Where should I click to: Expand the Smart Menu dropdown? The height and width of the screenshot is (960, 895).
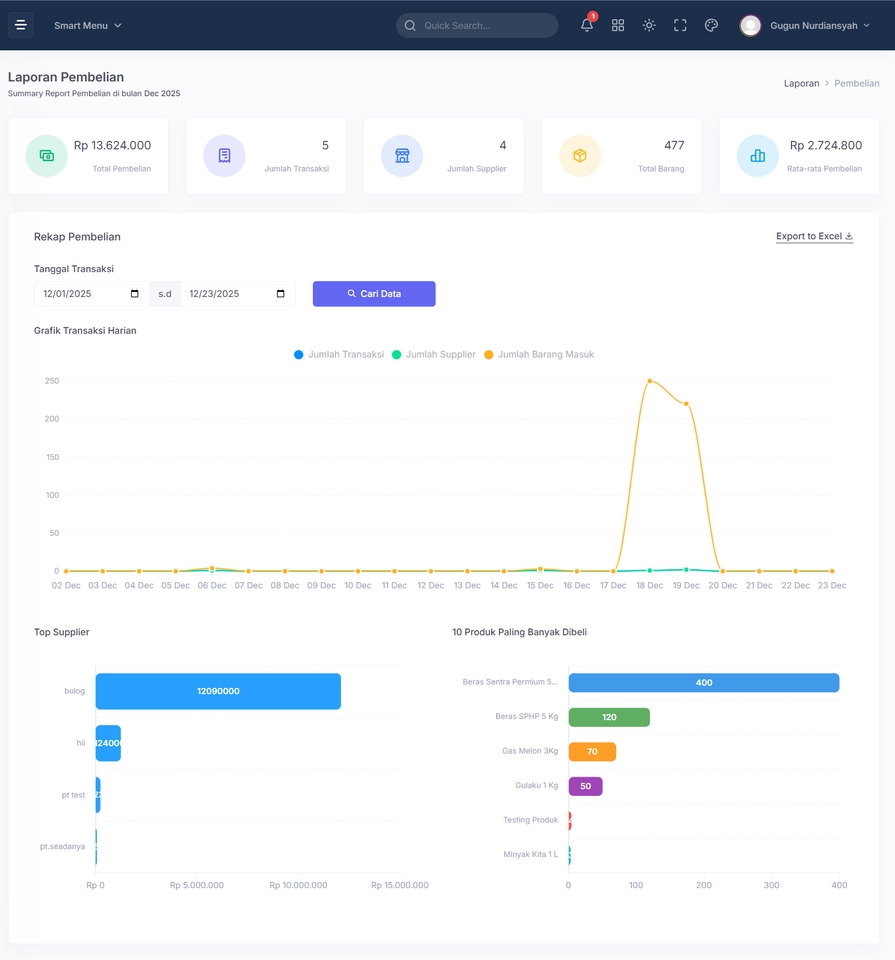[88, 26]
